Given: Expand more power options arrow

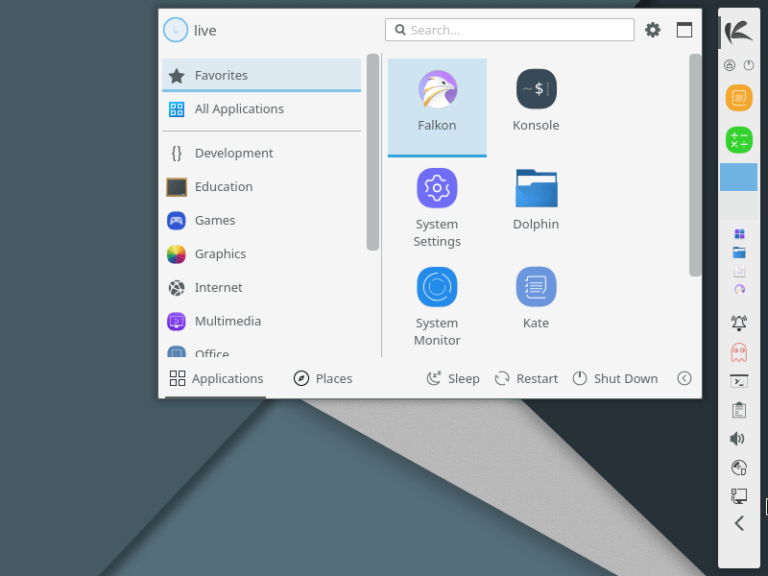Looking at the screenshot, I should tap(684, 378).
